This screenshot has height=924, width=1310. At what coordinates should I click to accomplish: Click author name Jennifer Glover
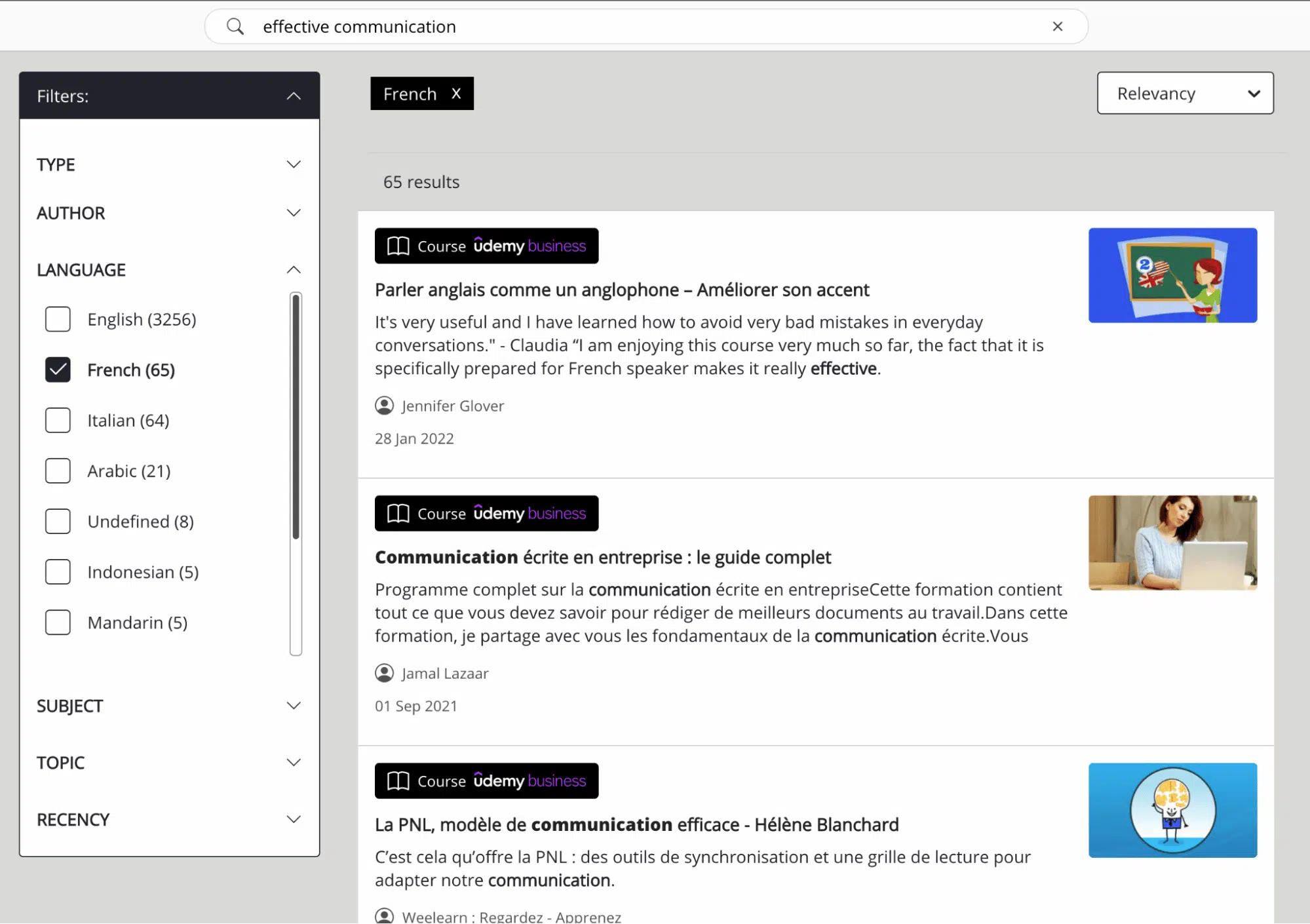point(453,406)
